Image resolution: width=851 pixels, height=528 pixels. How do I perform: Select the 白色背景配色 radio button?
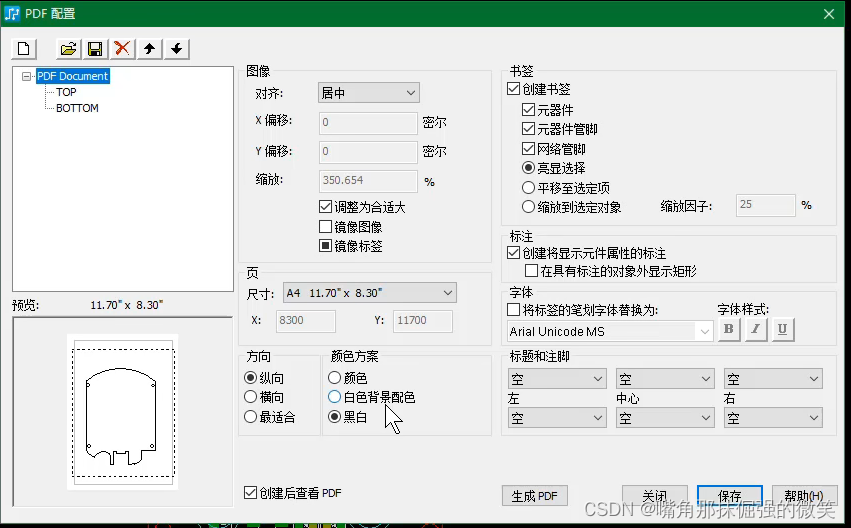point(334,397)
